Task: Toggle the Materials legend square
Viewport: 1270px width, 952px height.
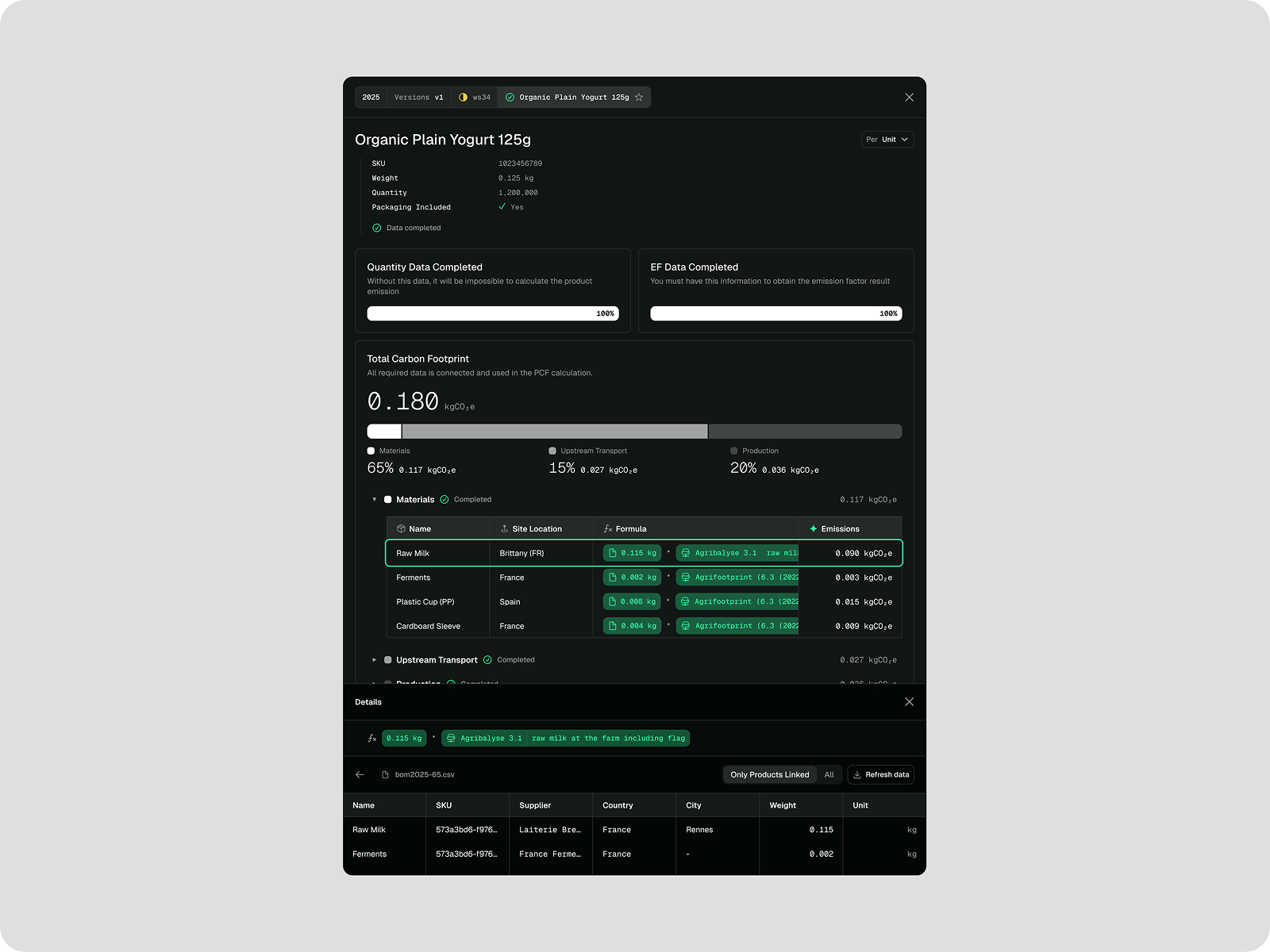Action: (x=371, y=451)
